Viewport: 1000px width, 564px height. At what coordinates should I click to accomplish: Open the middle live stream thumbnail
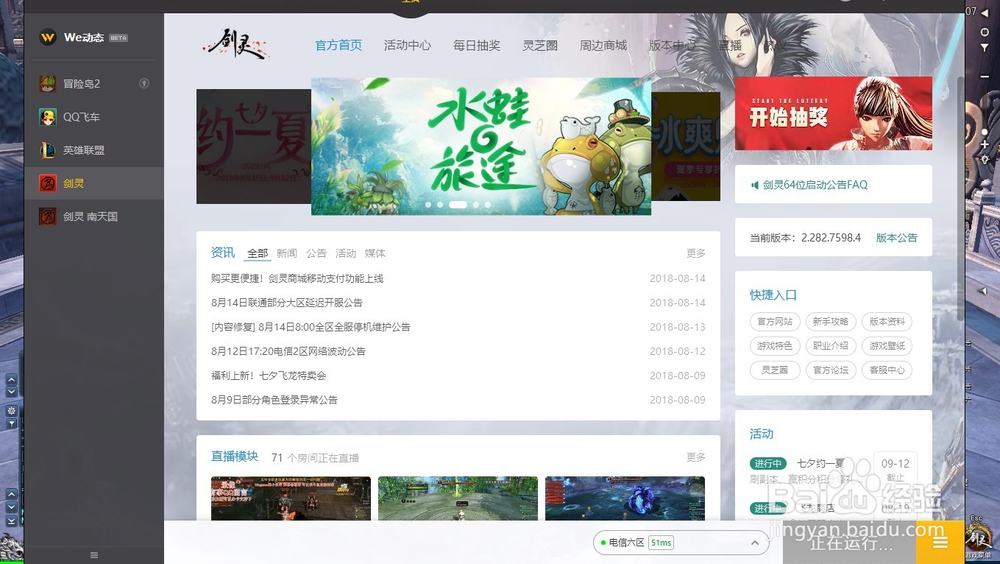[458, 498]
